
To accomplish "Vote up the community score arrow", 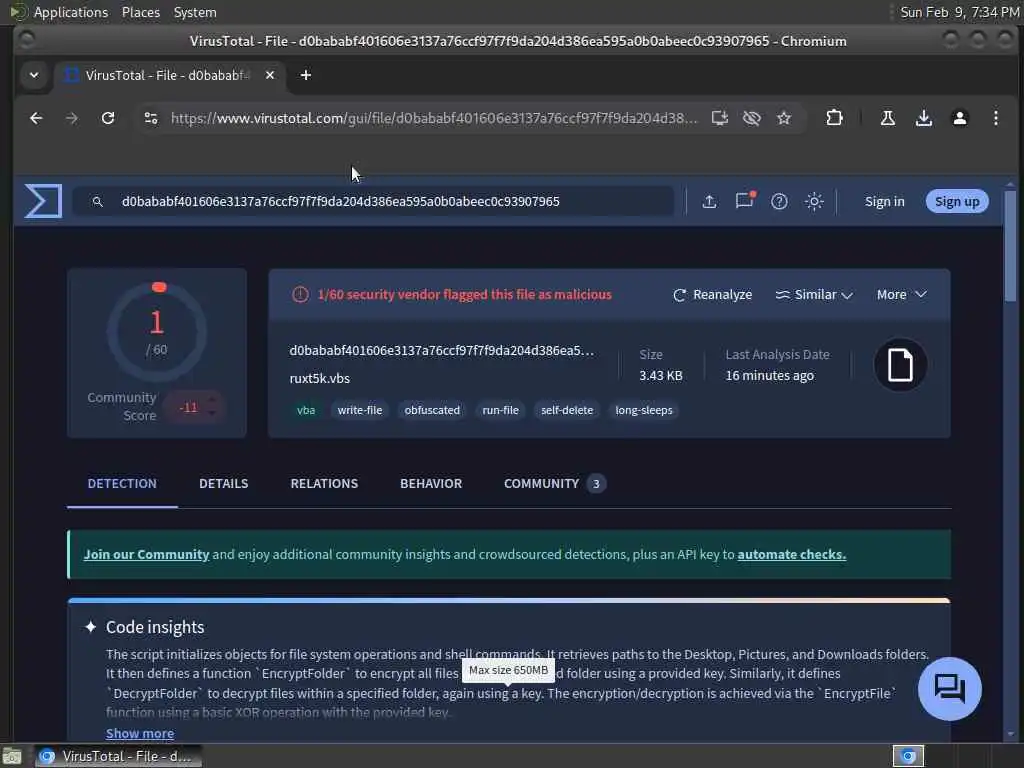I will point(212,399).
